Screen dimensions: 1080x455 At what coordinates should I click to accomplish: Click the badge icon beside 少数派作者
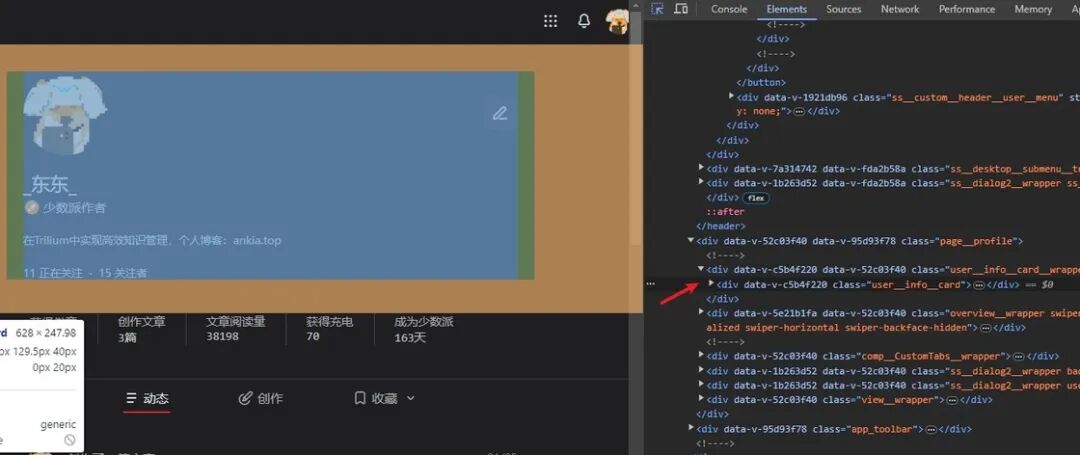(31, 207)
